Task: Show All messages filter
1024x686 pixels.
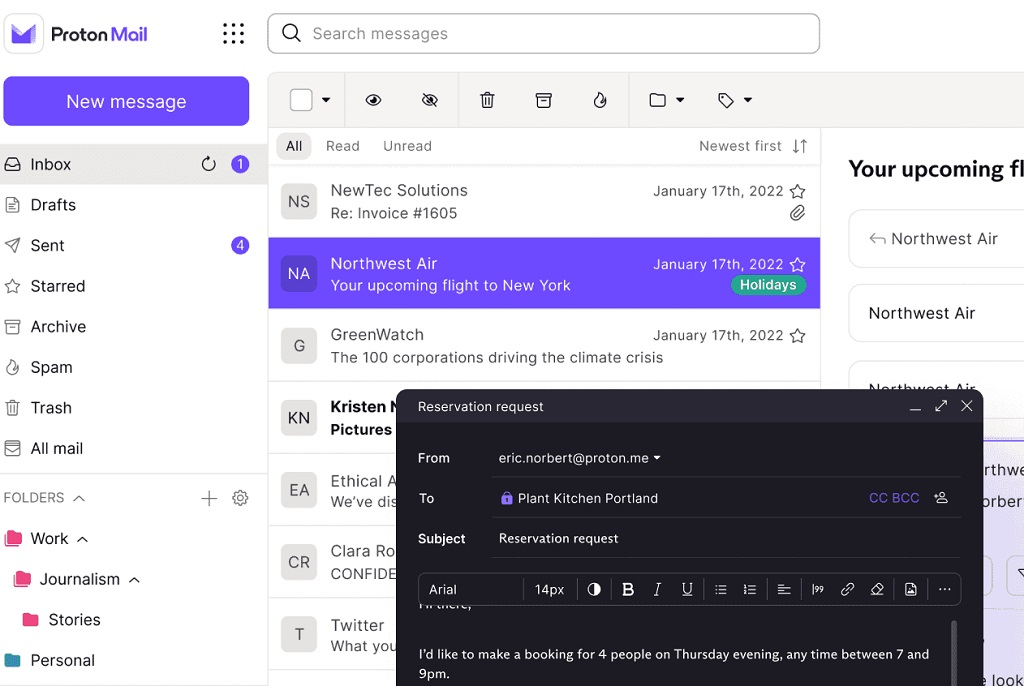Action: (x=294, y=146)
